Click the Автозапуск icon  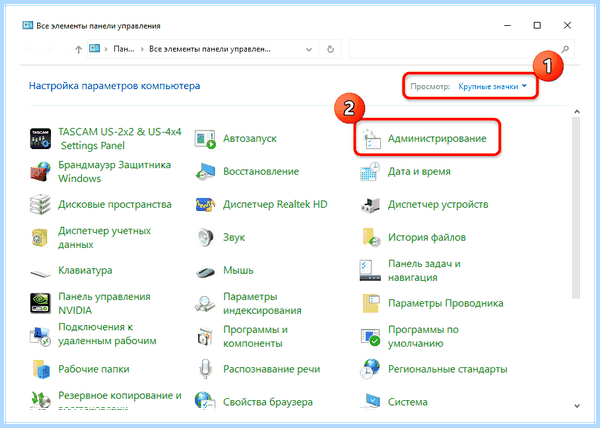coord(205,138)
